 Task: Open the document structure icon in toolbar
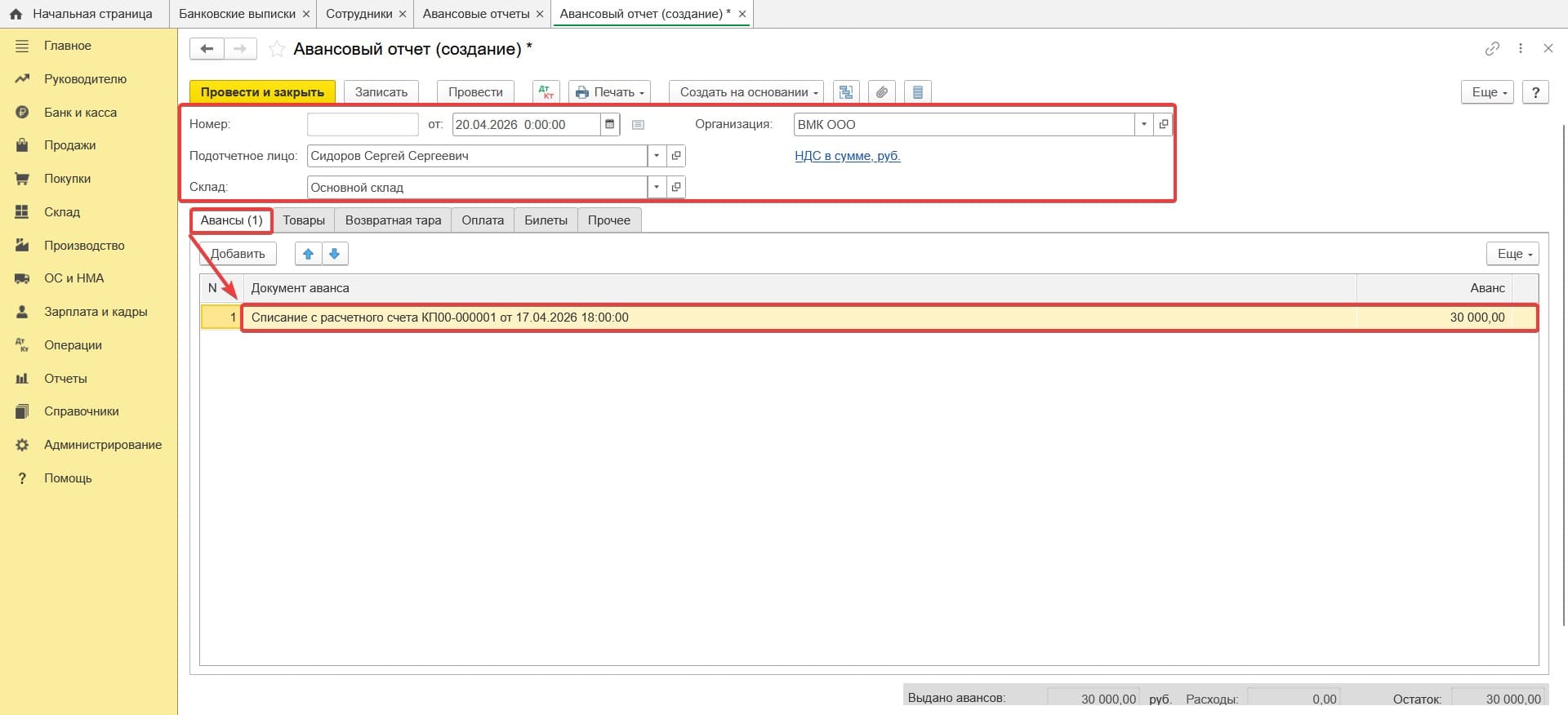pos(846,92)
